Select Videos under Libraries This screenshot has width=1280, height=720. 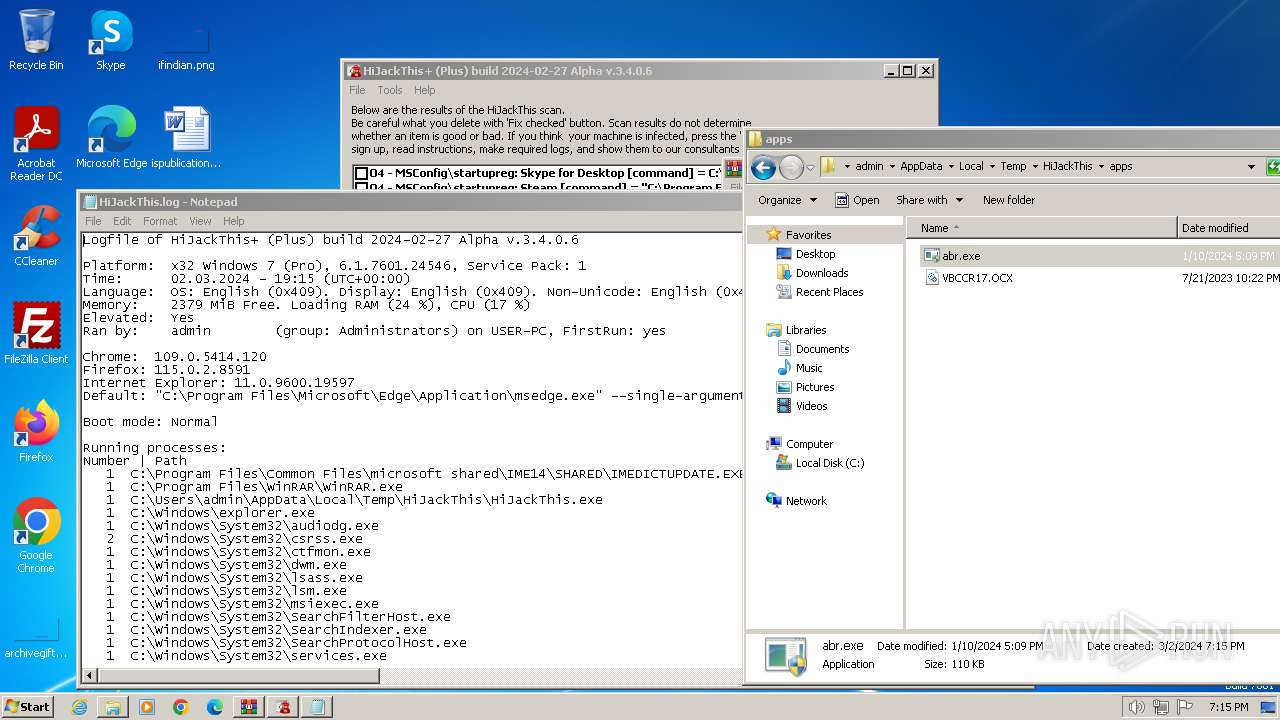(x=811, y=406)
